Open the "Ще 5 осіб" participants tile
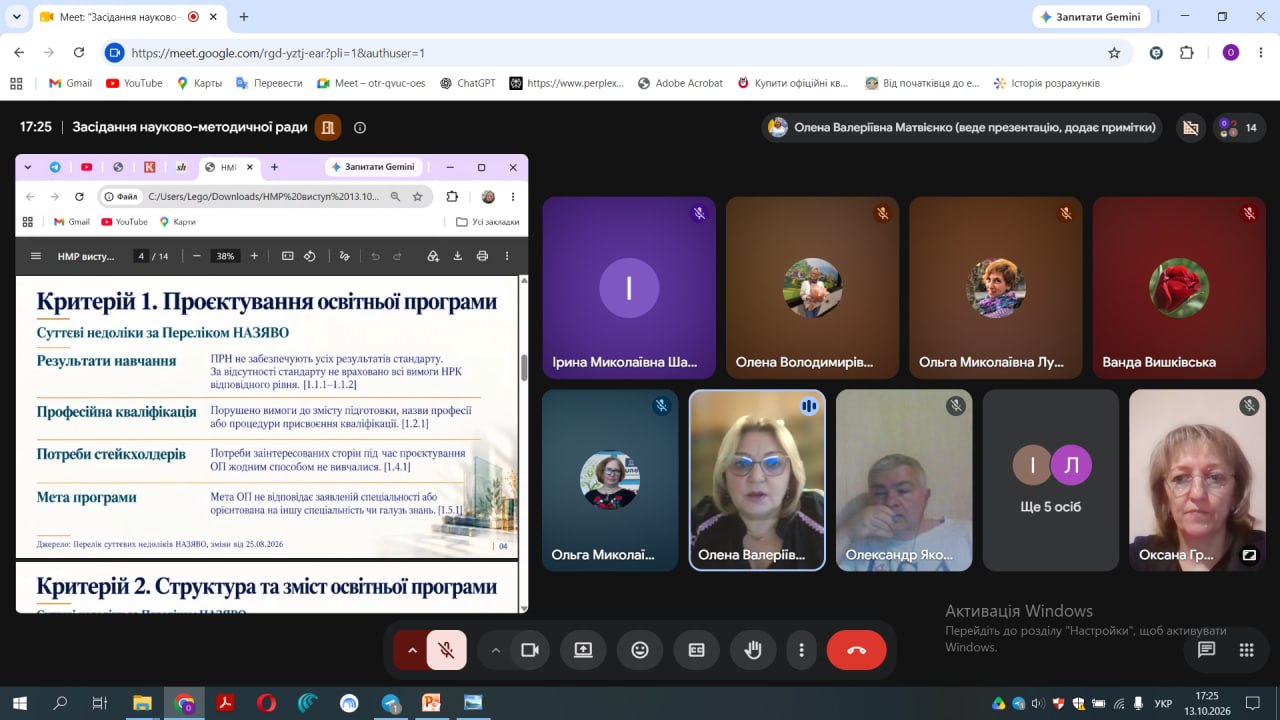Screen dimensions: 1280x720 point(1051,480)
